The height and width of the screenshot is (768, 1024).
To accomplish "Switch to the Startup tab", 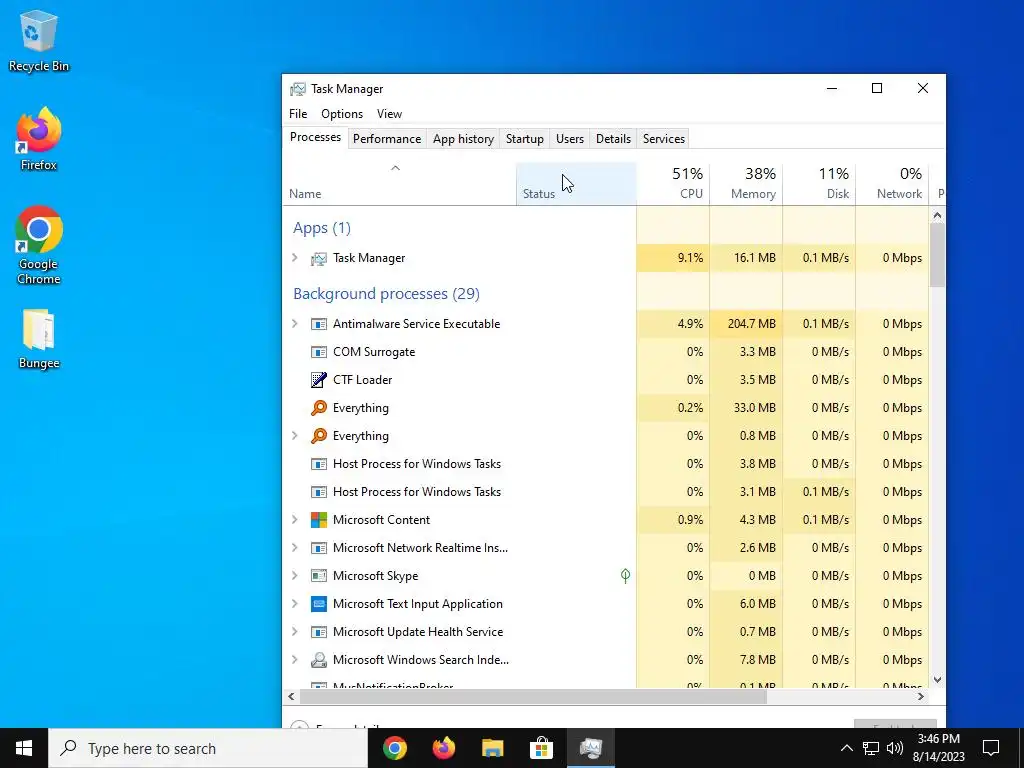I will pyautogui.click(x=524, y=138).
